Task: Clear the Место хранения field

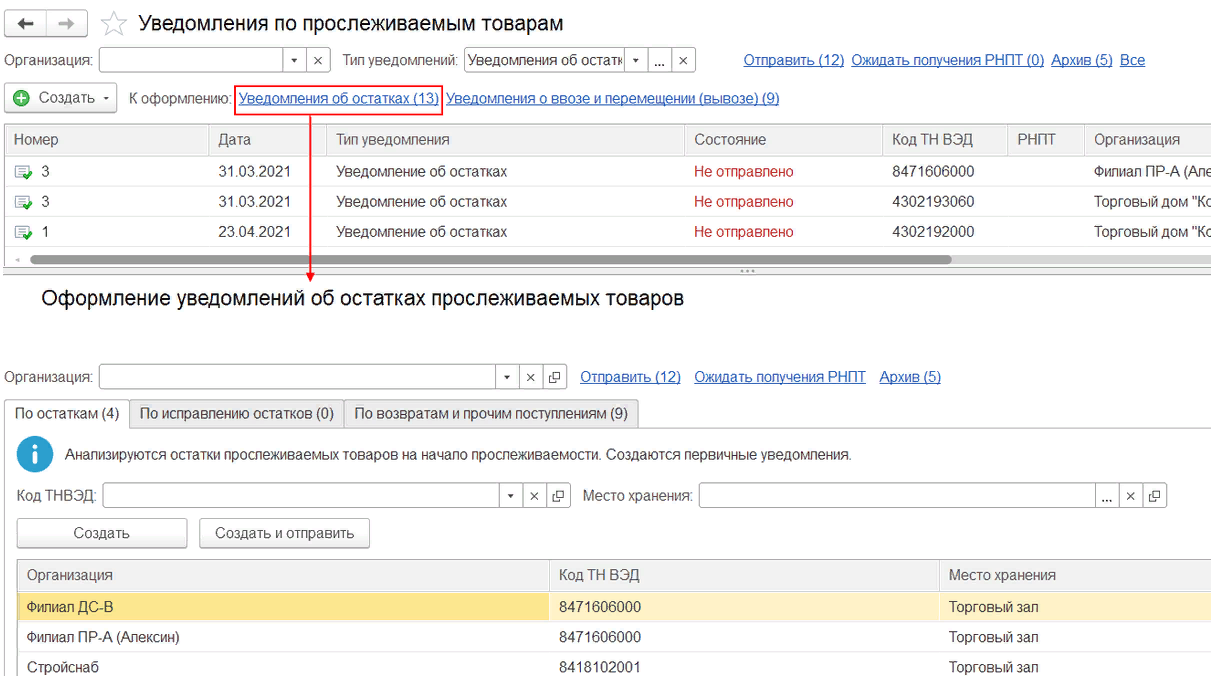Action: click(x=1130, y=496)
